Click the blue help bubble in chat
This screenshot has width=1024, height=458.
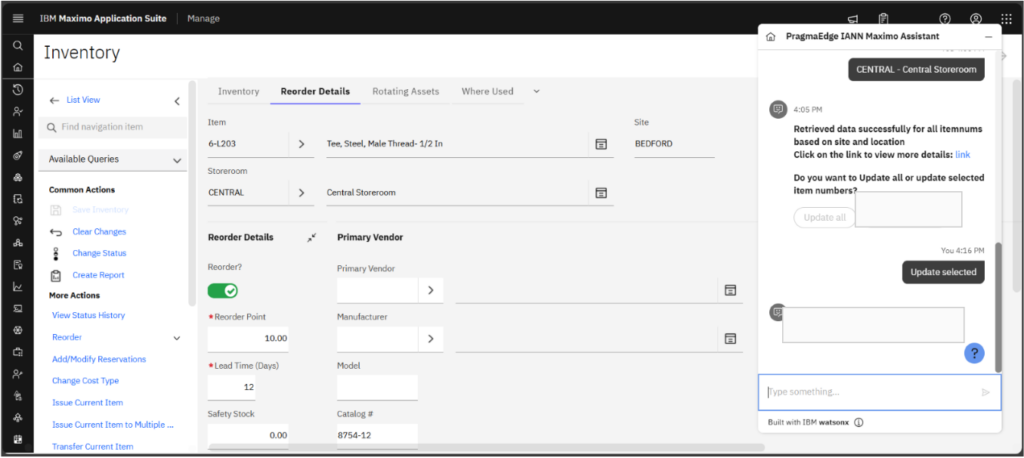[974, 353]
